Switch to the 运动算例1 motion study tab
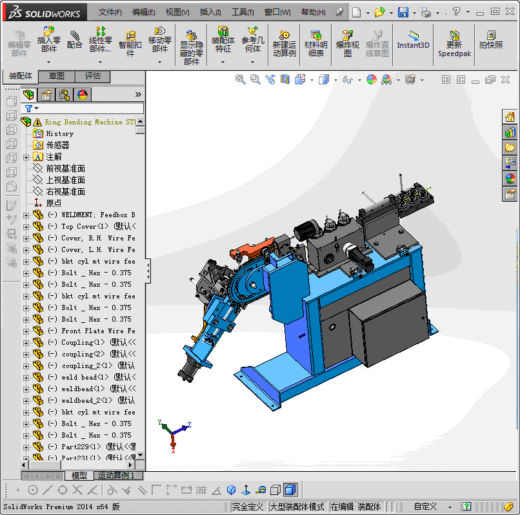This screenshot has height=515, width=520. [x=117, y=475]
